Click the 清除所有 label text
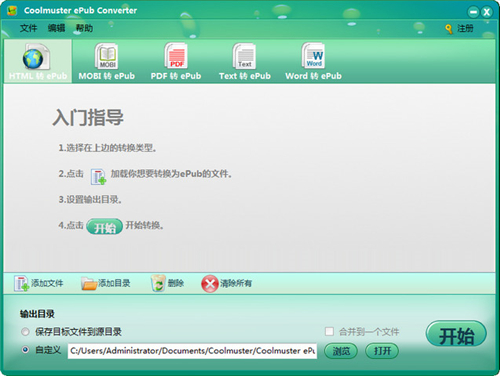 pos(236,283)
